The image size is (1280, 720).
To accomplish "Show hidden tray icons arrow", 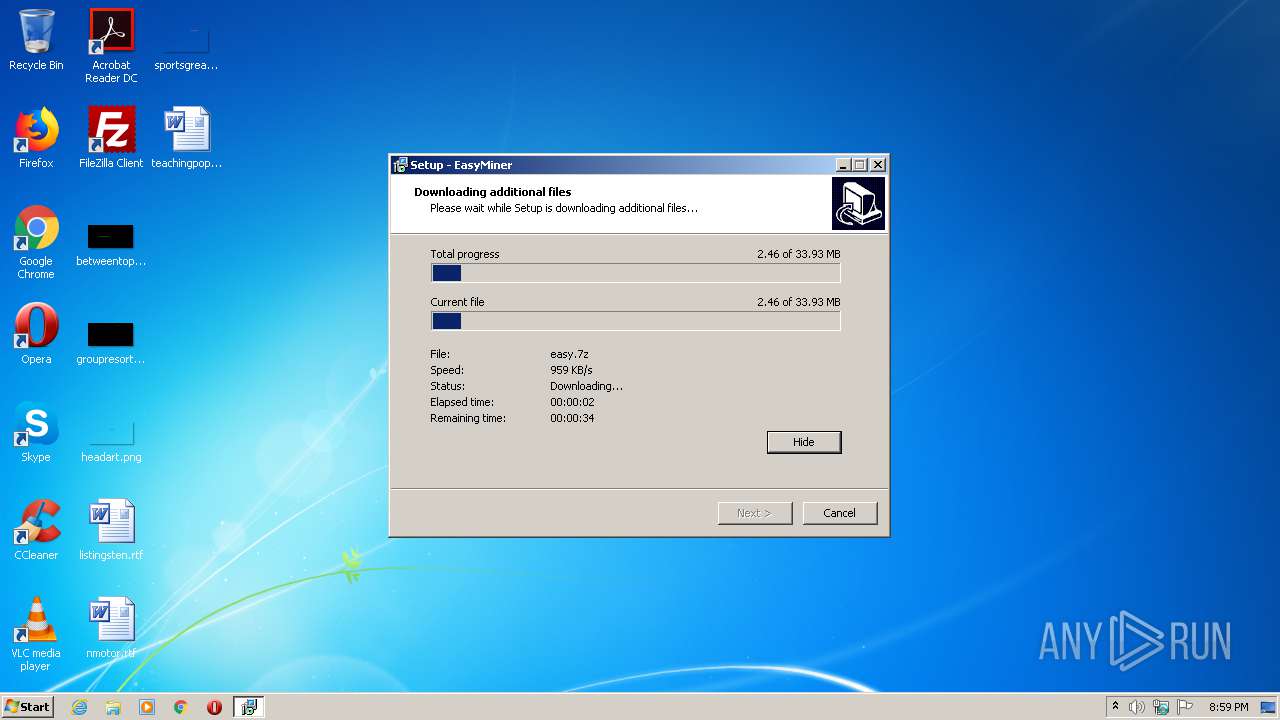I will point(1116,707).
